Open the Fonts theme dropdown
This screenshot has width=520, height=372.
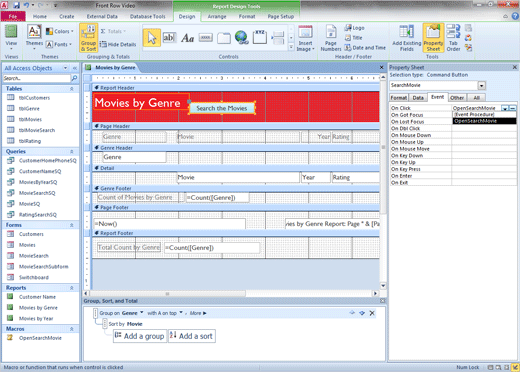60,44
